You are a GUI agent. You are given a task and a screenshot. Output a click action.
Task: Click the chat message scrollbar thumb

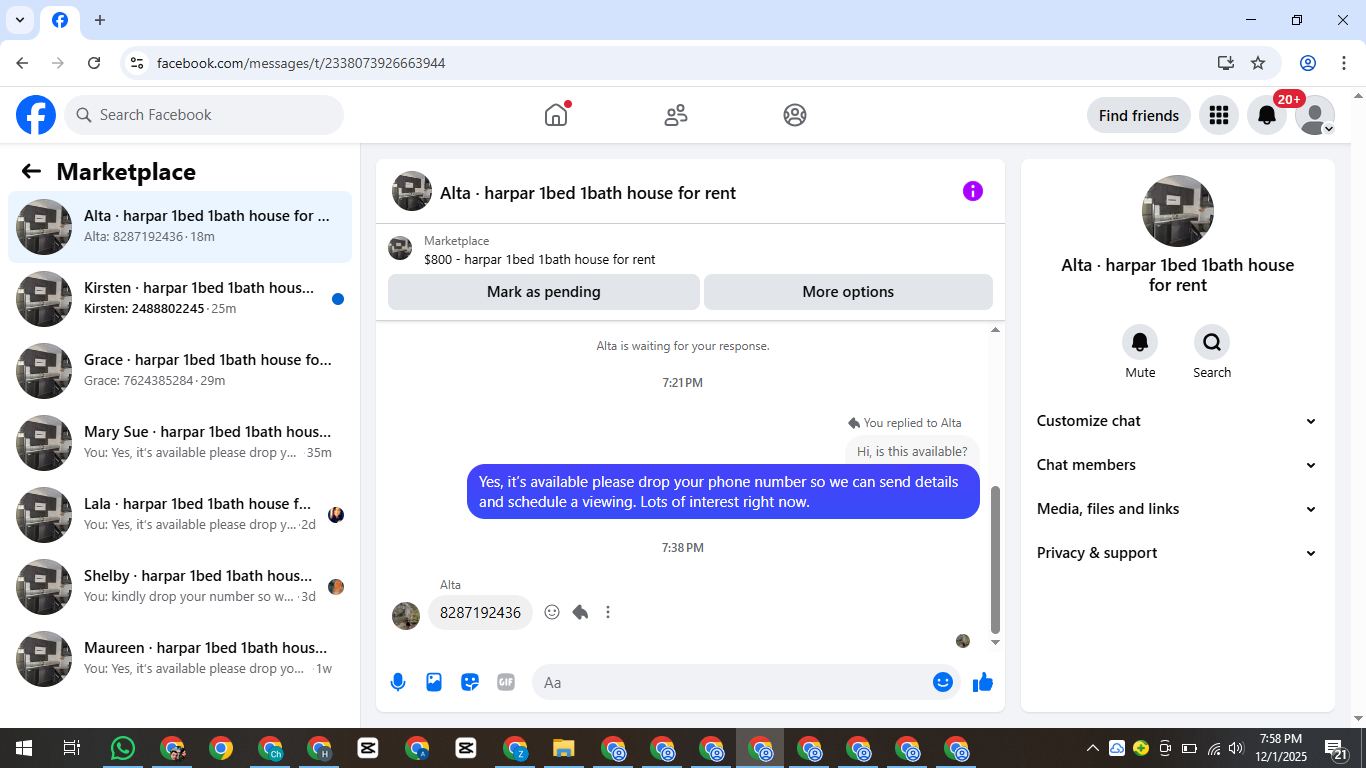[x=995, y=560]
